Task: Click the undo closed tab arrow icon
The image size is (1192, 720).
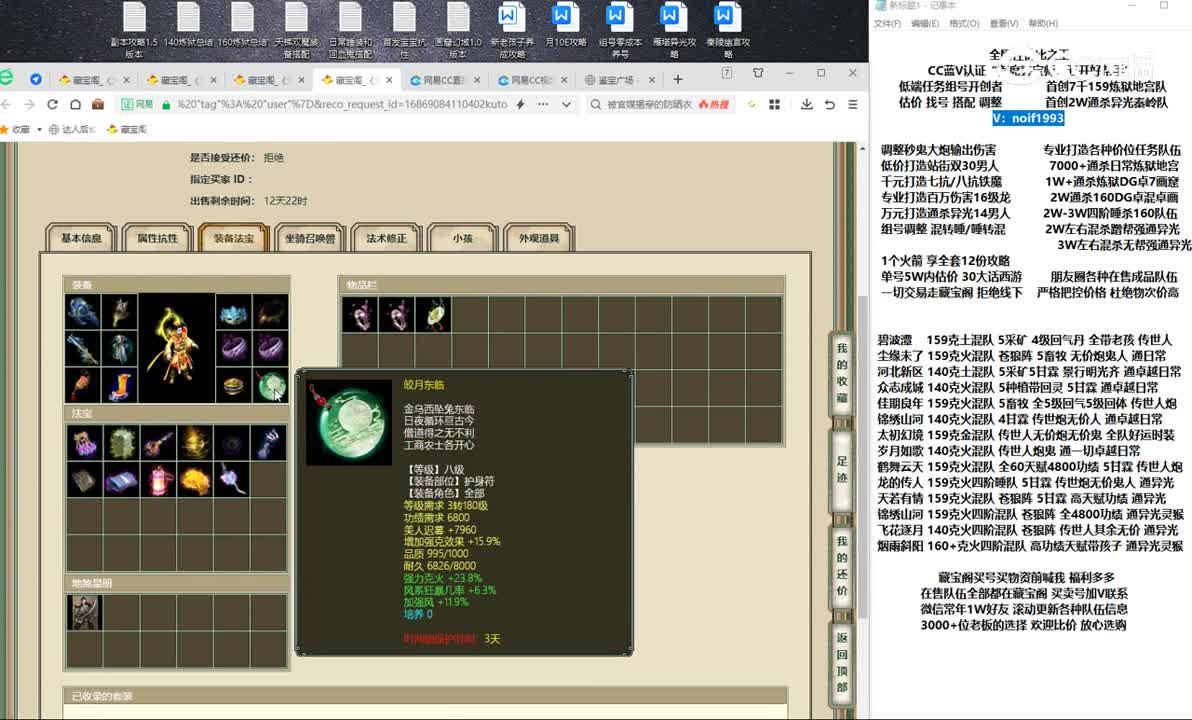Action: 829,104
